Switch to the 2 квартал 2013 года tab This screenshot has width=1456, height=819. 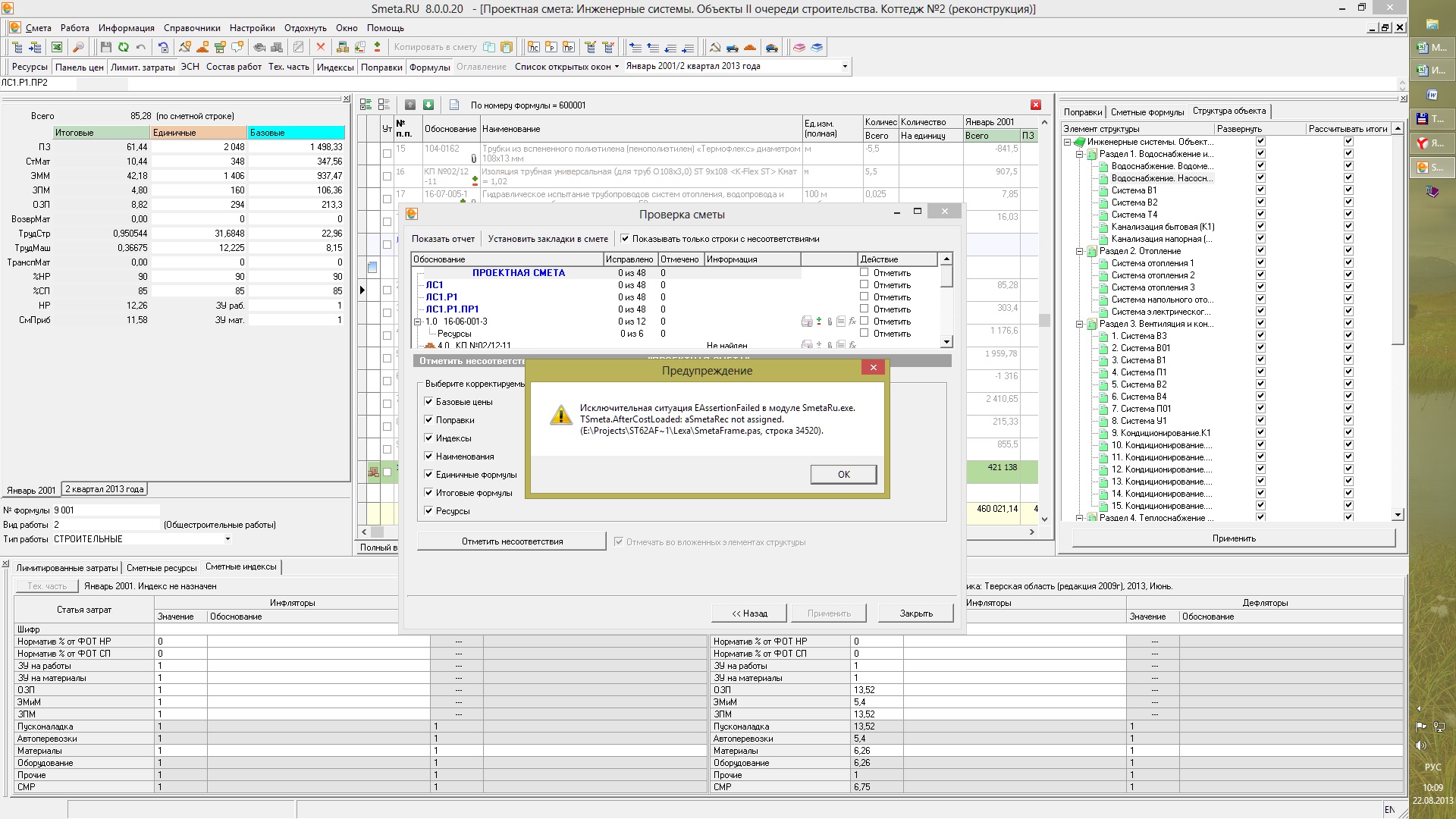(105, 489)
